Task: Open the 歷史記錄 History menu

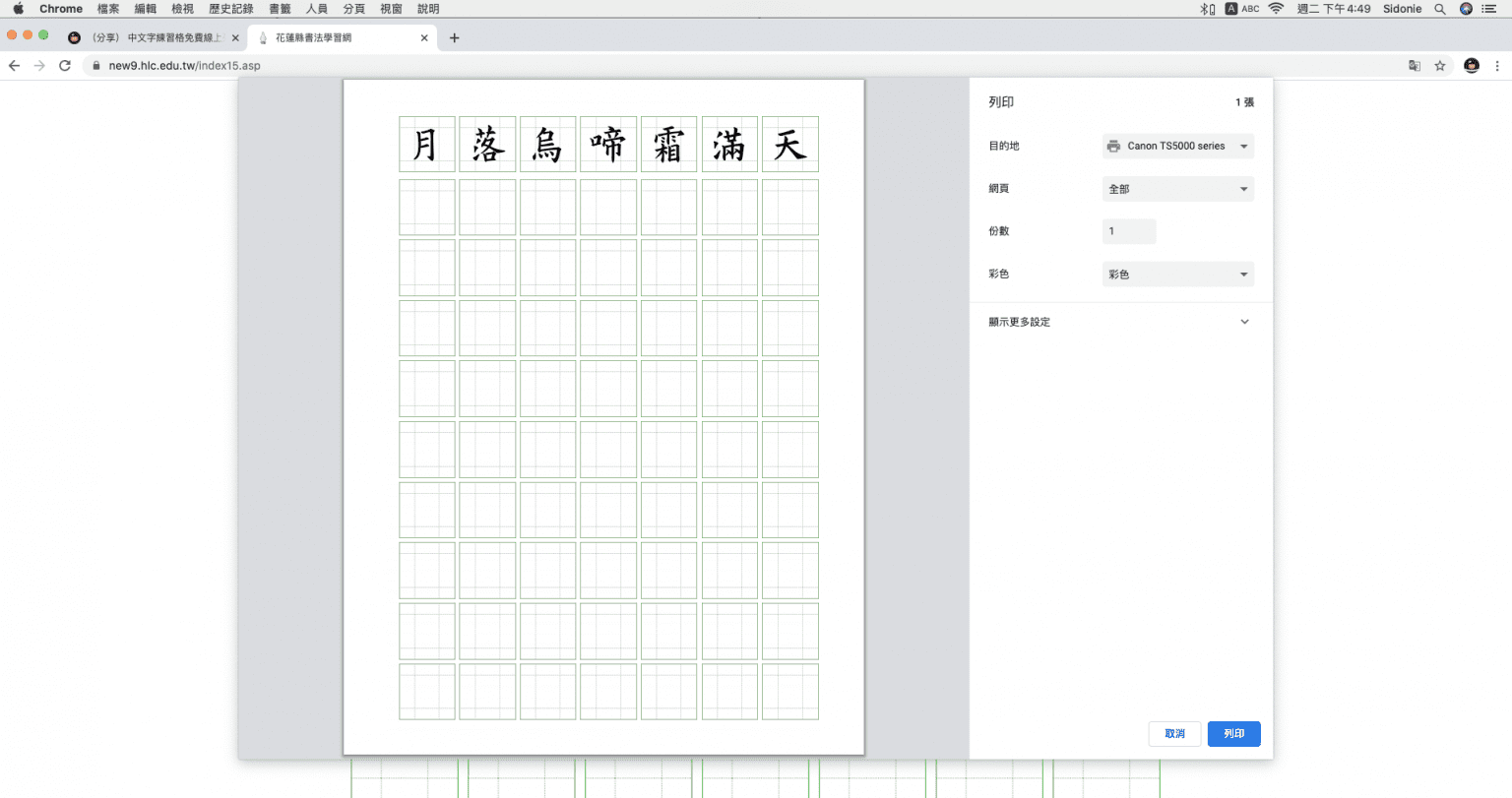Action: [x=231, y=9]
